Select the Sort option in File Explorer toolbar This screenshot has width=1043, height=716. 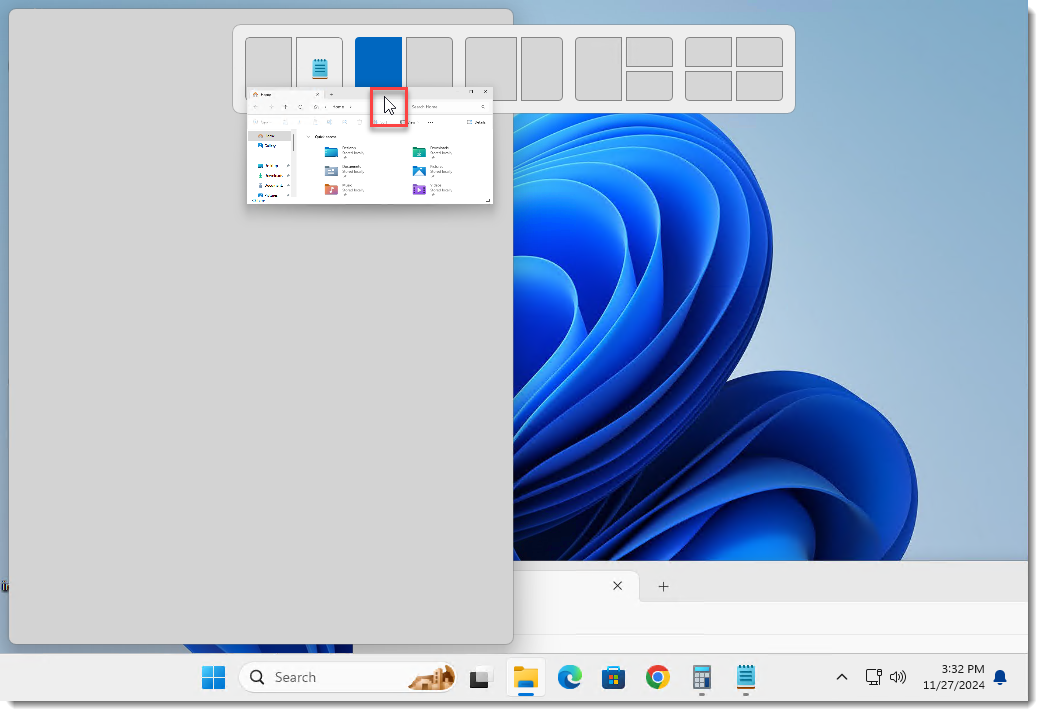tap(381, 122)
